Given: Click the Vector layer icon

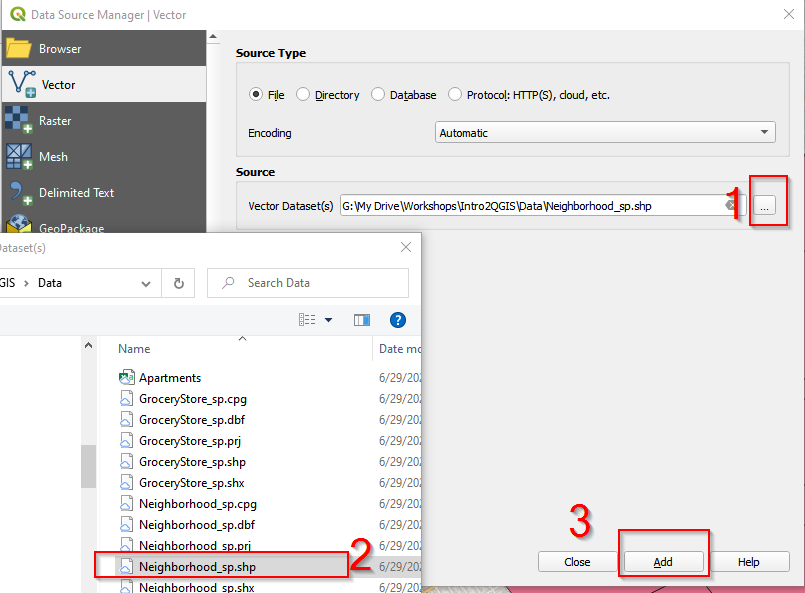Looking at the screenshot, I should point(22,84).
